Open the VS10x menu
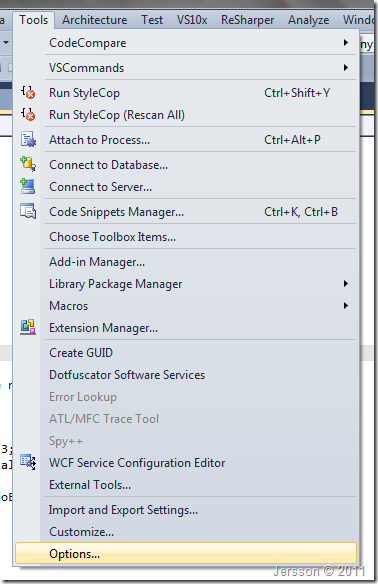 (x=192, y=20)
